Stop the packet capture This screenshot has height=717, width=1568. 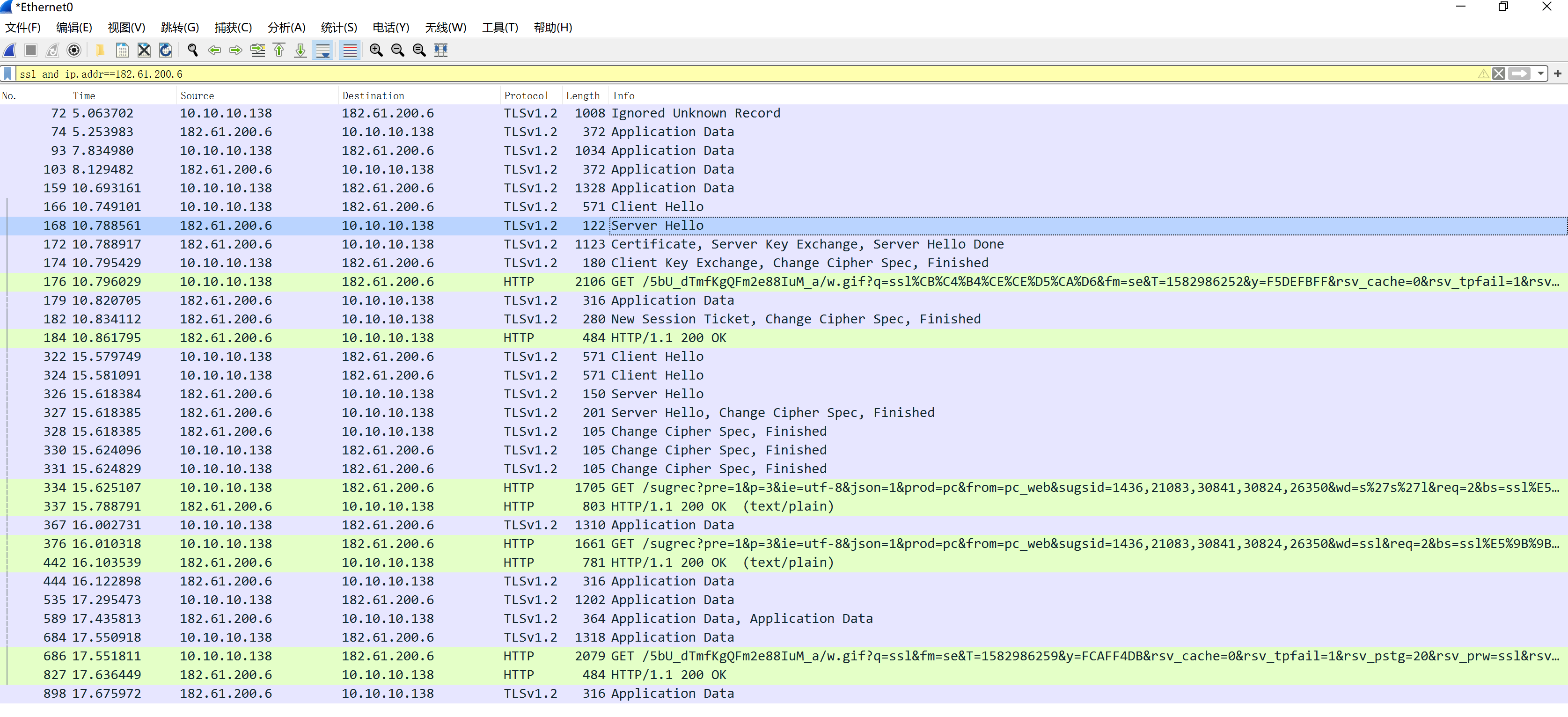30,50
